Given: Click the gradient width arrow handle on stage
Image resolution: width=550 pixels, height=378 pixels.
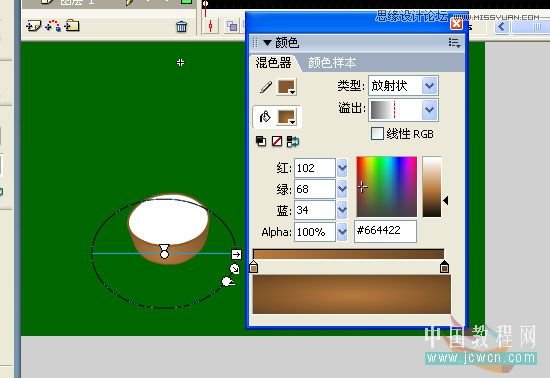Looking at the screenshot, I should tap(236, 254).
